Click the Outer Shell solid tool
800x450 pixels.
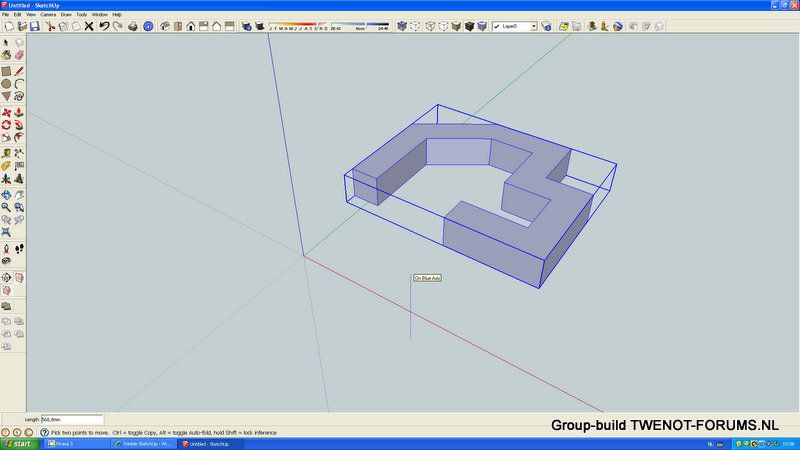point(6,306)
